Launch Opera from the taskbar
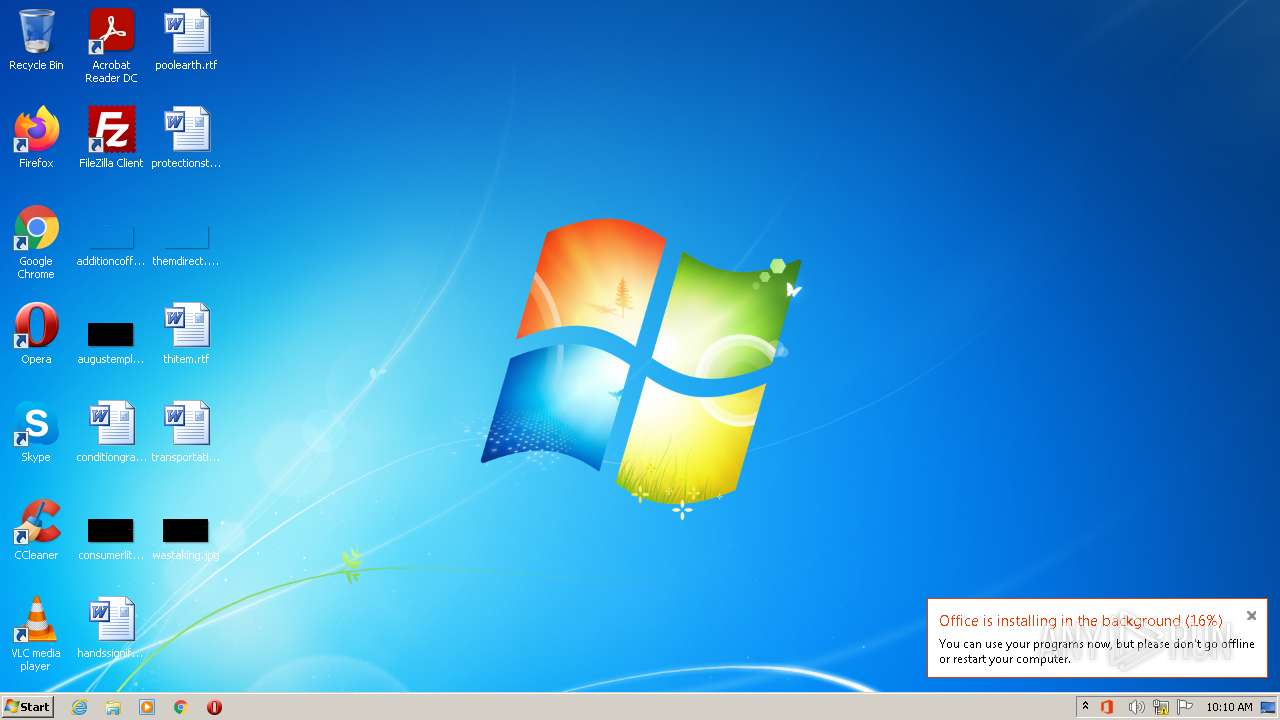The width and height of the screenshot is (1280, 720). [214, 707]
